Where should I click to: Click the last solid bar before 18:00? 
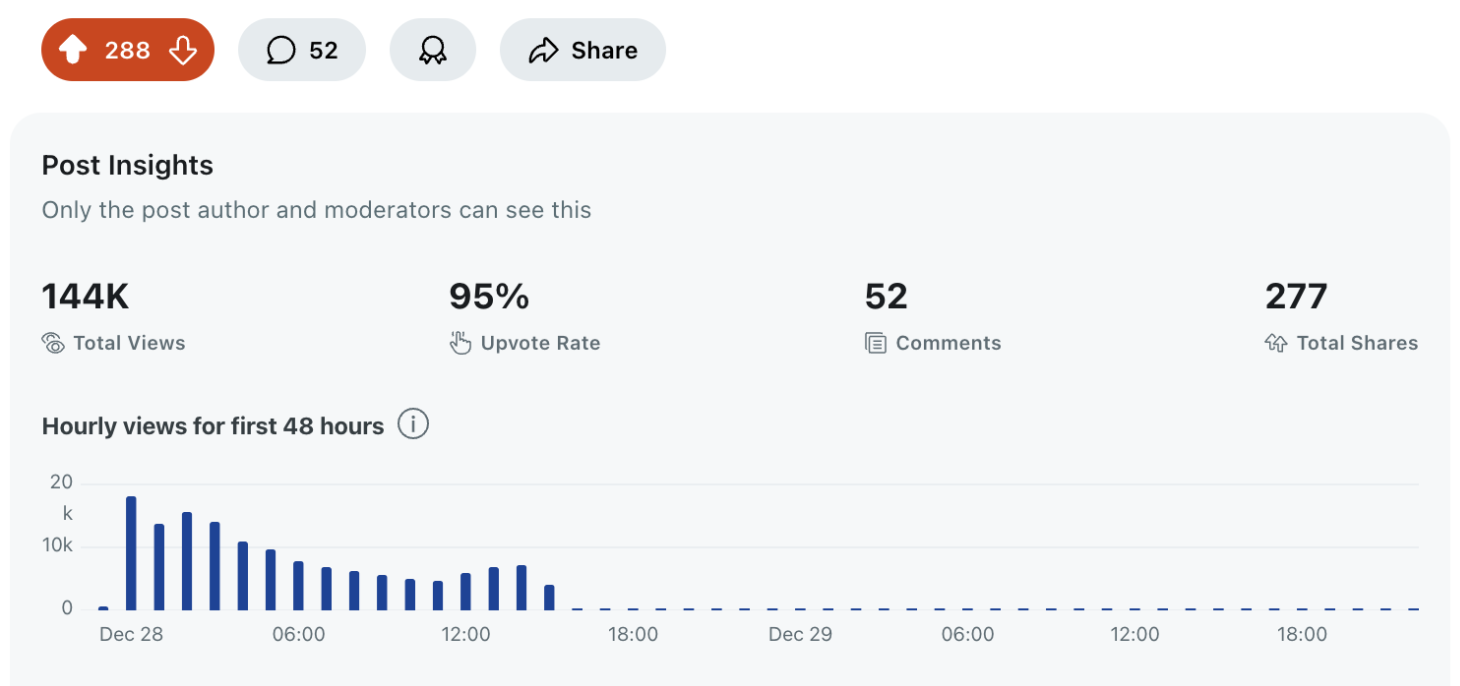[549, 597]
